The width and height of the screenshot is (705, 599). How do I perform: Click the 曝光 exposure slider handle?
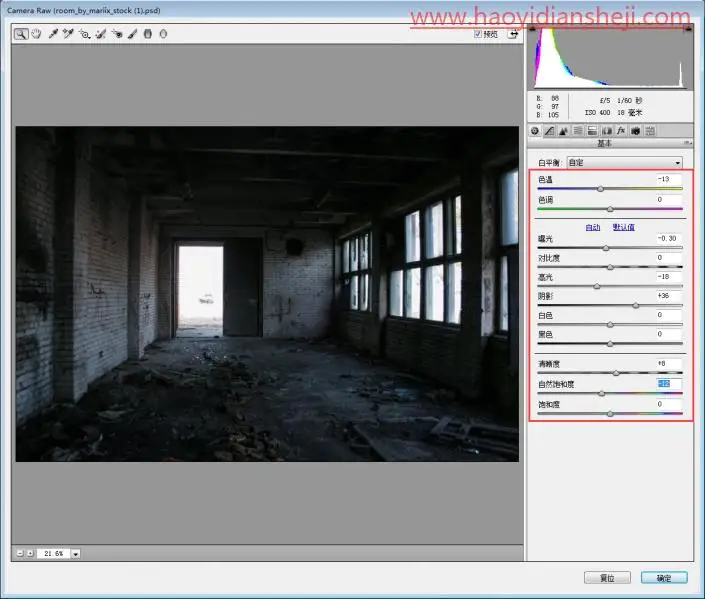point(606,248)
